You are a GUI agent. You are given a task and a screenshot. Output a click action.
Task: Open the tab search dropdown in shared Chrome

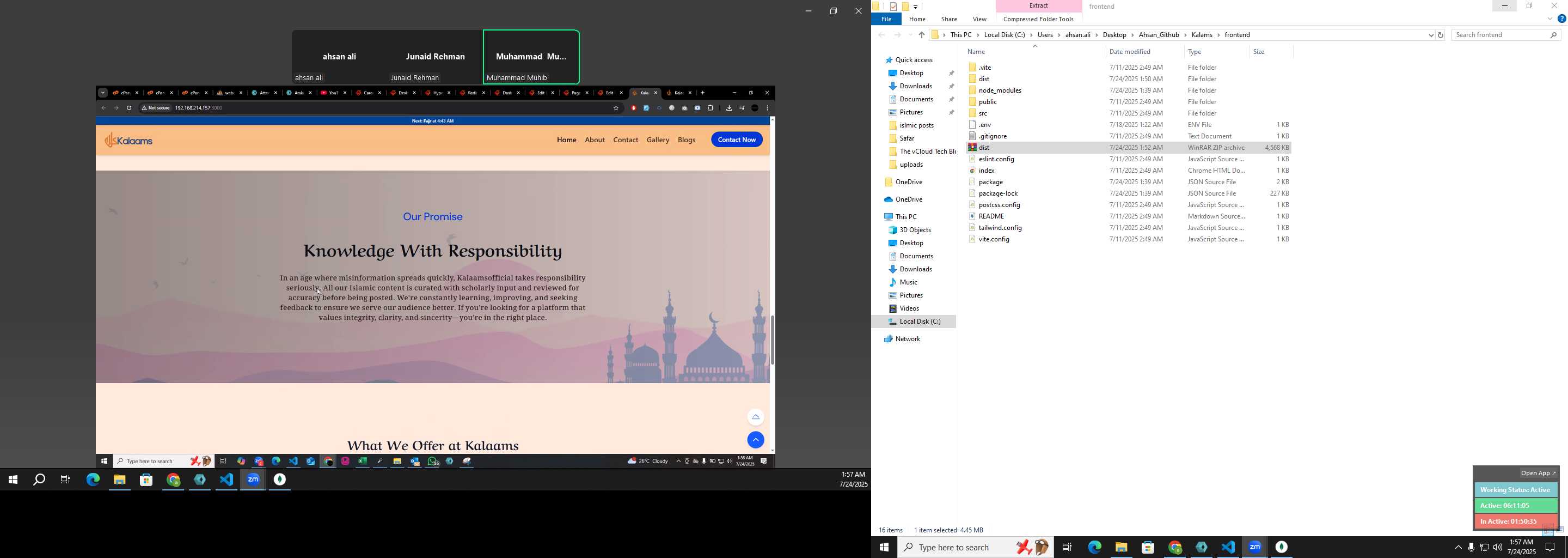(103, 93)
